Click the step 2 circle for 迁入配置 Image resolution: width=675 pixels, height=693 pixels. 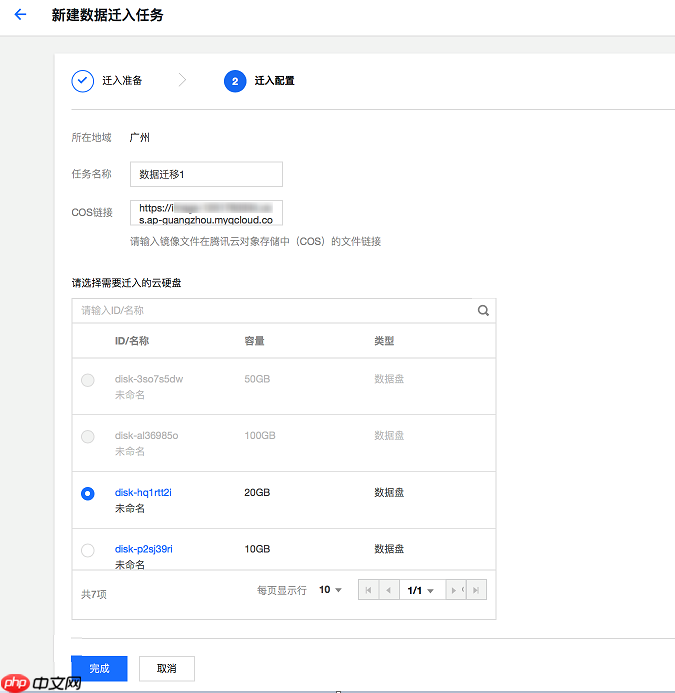click(x=235, y=81)
